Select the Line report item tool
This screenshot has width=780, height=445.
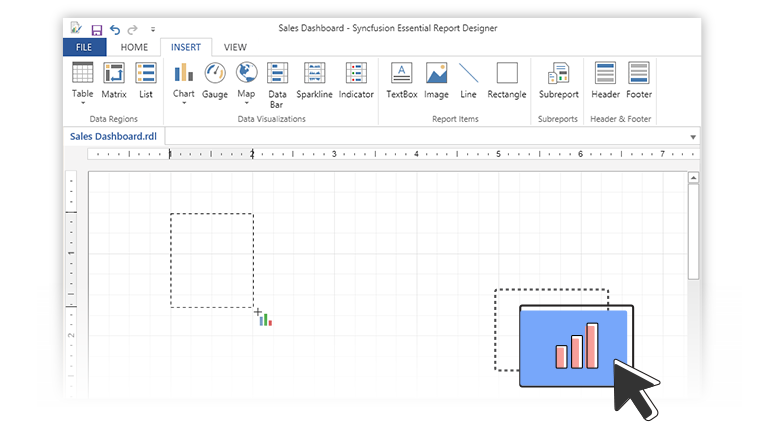pos(468,80)
